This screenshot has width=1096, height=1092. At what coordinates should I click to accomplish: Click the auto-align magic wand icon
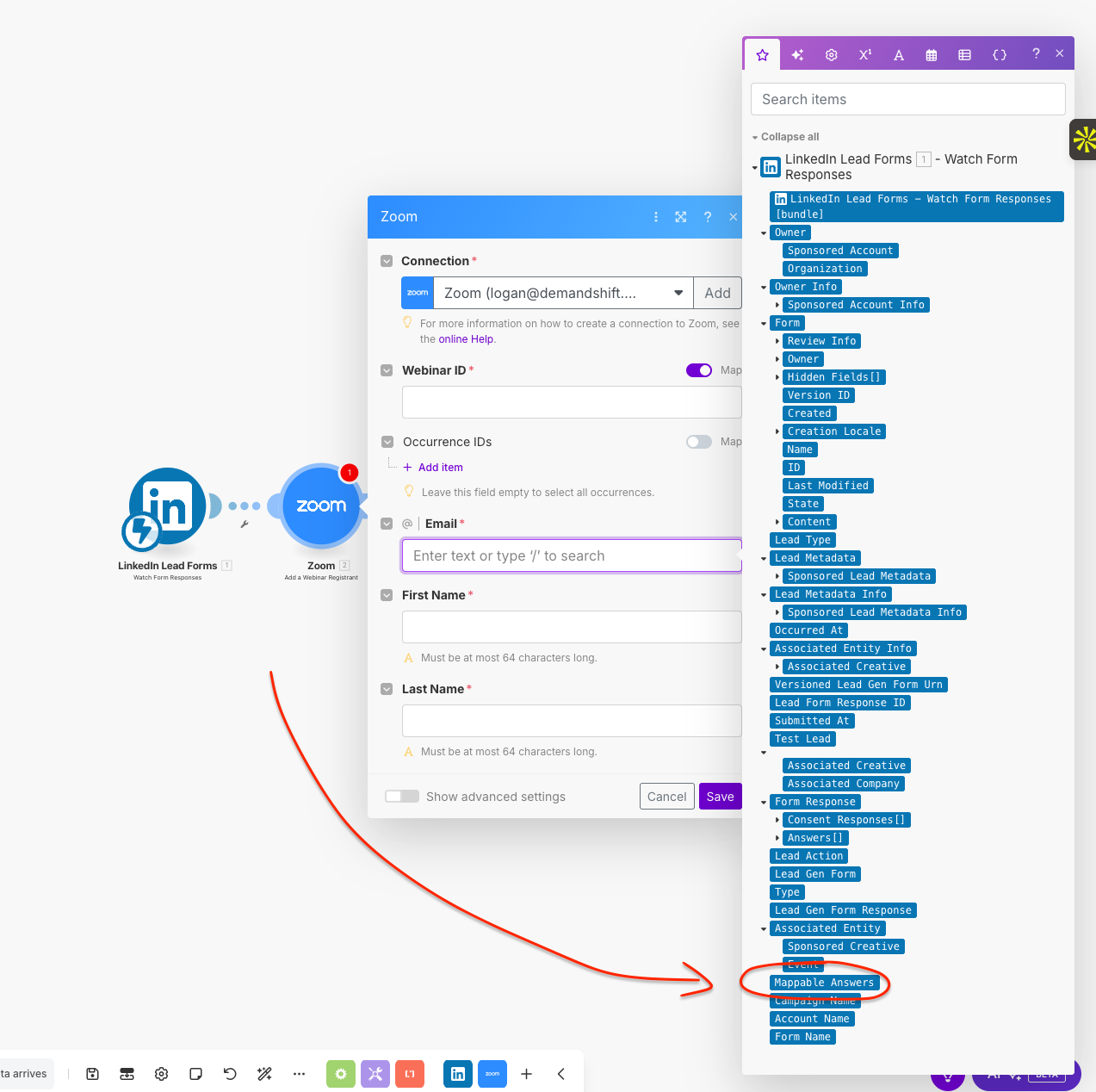click(x=264, y=1074)
